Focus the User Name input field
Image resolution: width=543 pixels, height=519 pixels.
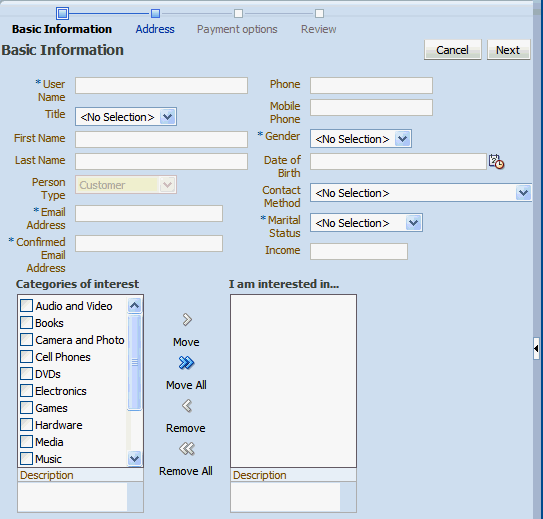pos(161,86)
